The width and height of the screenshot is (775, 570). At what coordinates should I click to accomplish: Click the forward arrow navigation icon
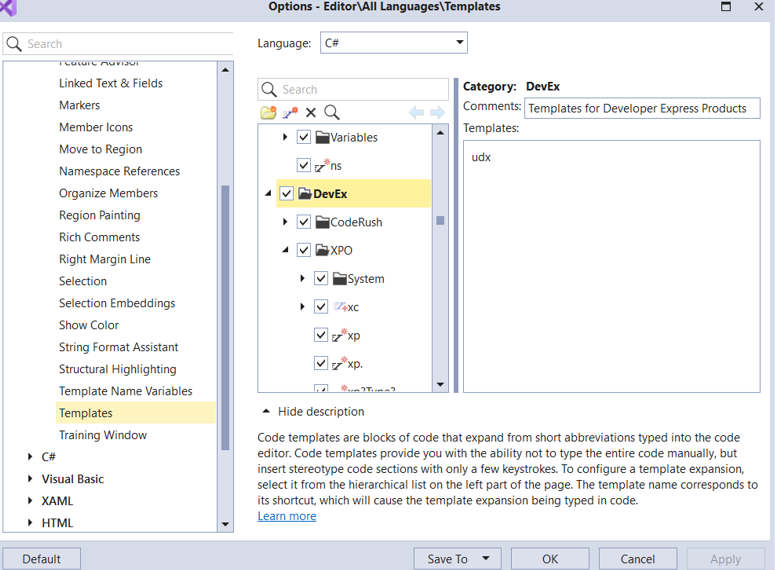437,113
